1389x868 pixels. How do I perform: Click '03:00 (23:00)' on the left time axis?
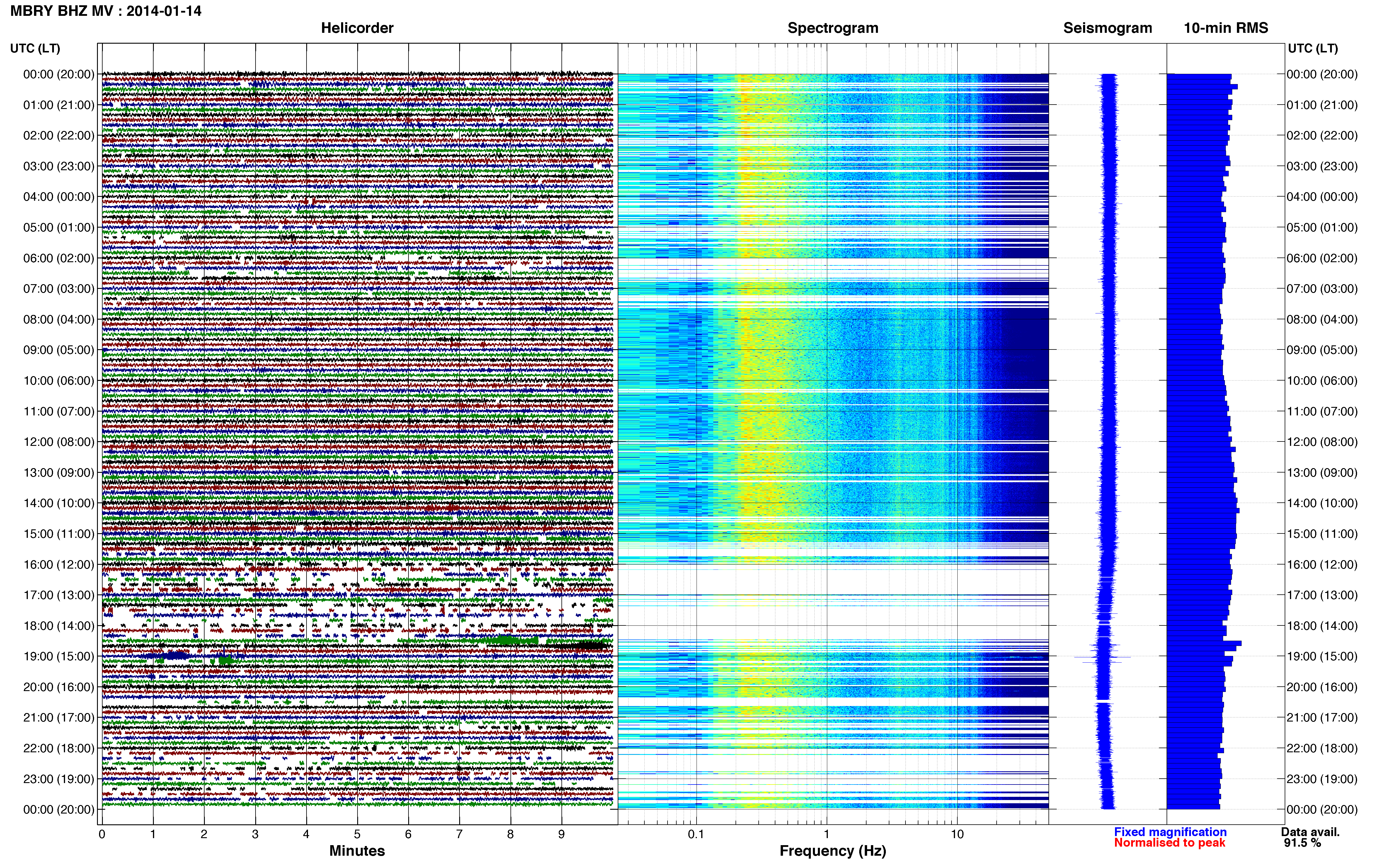click(59, 166)
